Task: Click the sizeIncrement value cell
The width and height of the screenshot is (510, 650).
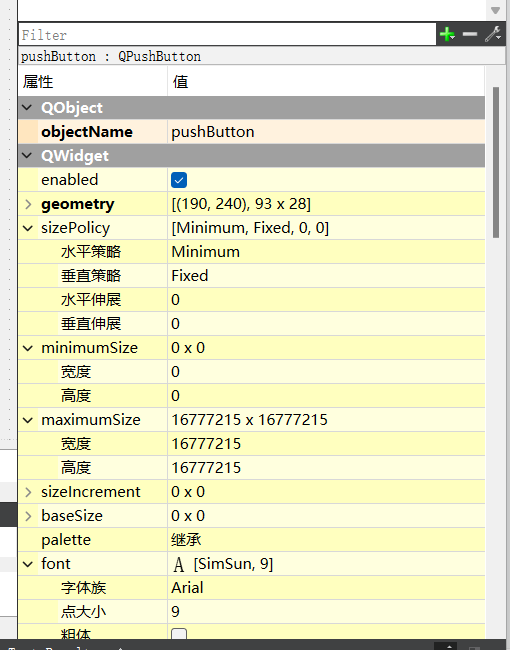Action: (x=326, y=492)
